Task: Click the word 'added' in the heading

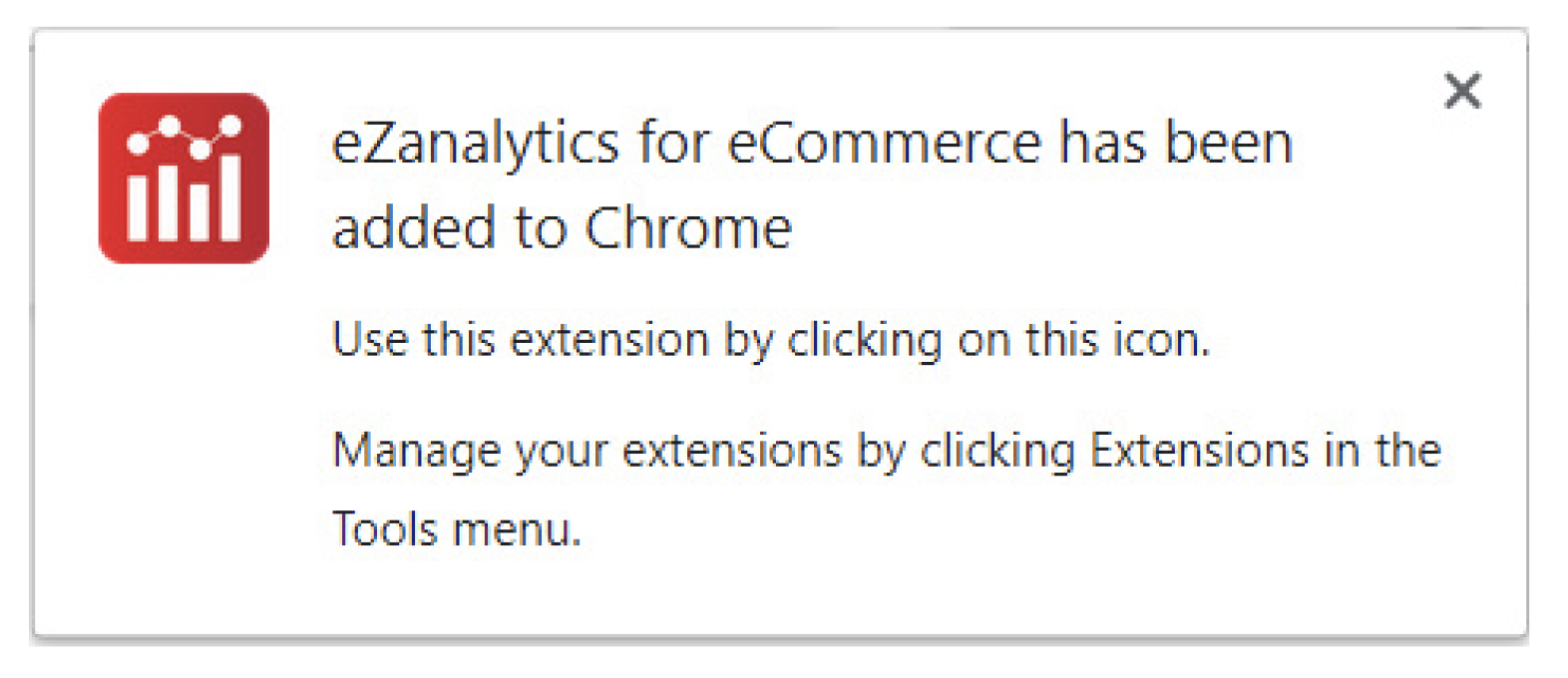Action: pyautogui.click(x=414, y=228)
